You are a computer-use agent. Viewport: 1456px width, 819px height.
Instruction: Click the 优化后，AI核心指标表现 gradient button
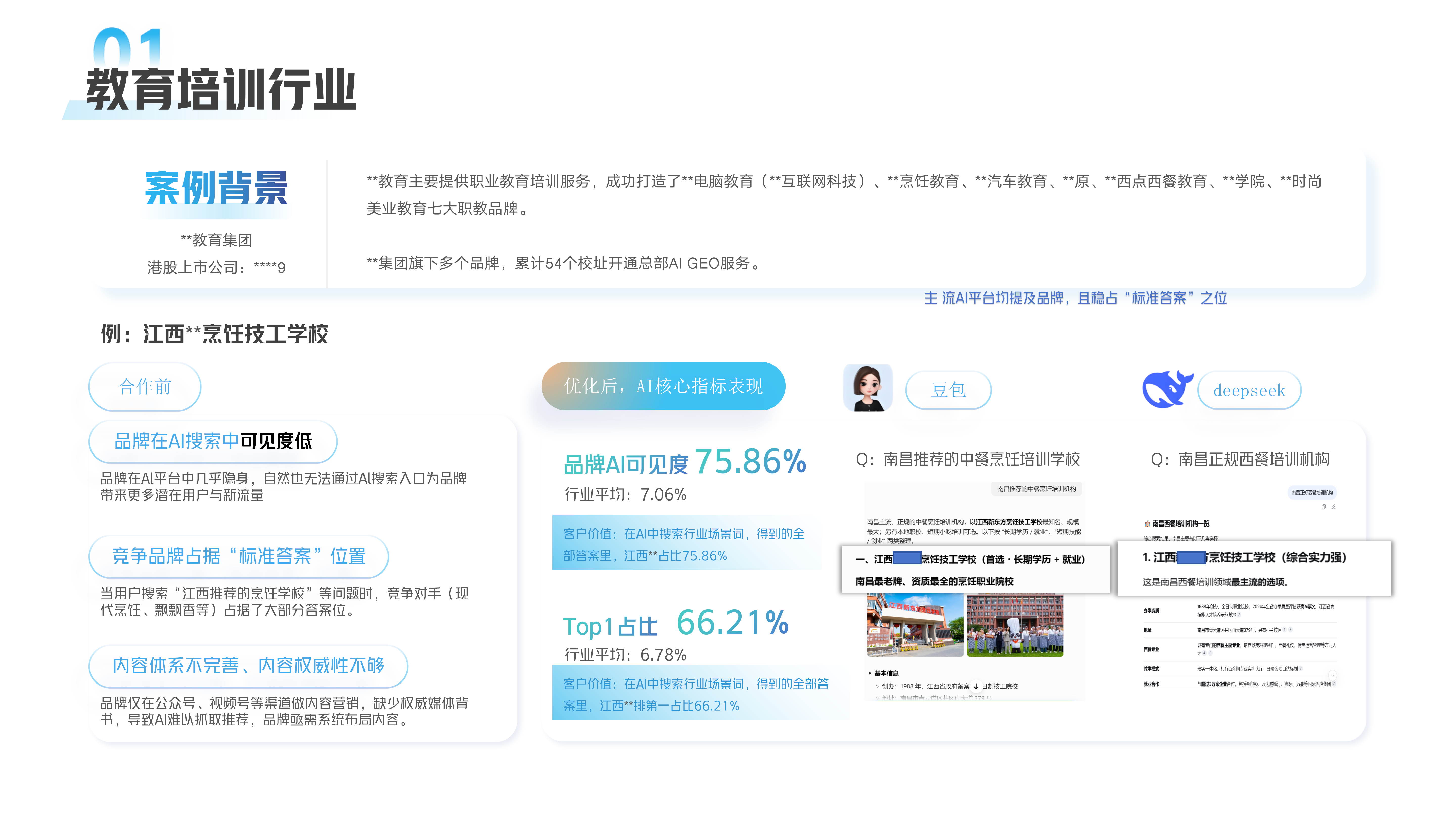664,386
